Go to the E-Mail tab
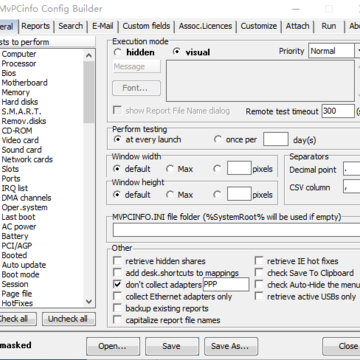Image resolution: width=360 pixels, height=360 pixels. [x=103, y=26]
